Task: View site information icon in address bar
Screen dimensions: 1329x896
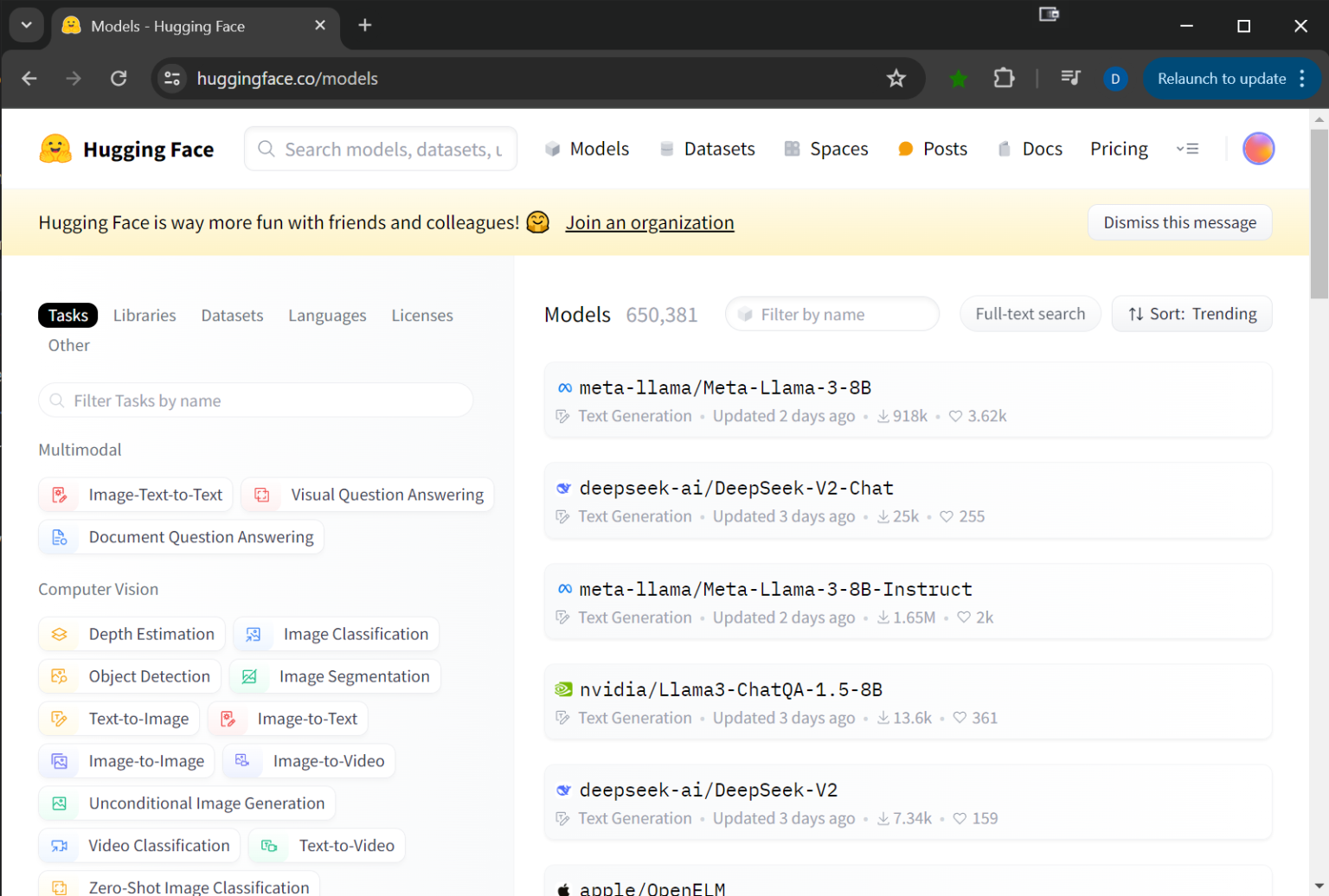Action: coord(172,79)
